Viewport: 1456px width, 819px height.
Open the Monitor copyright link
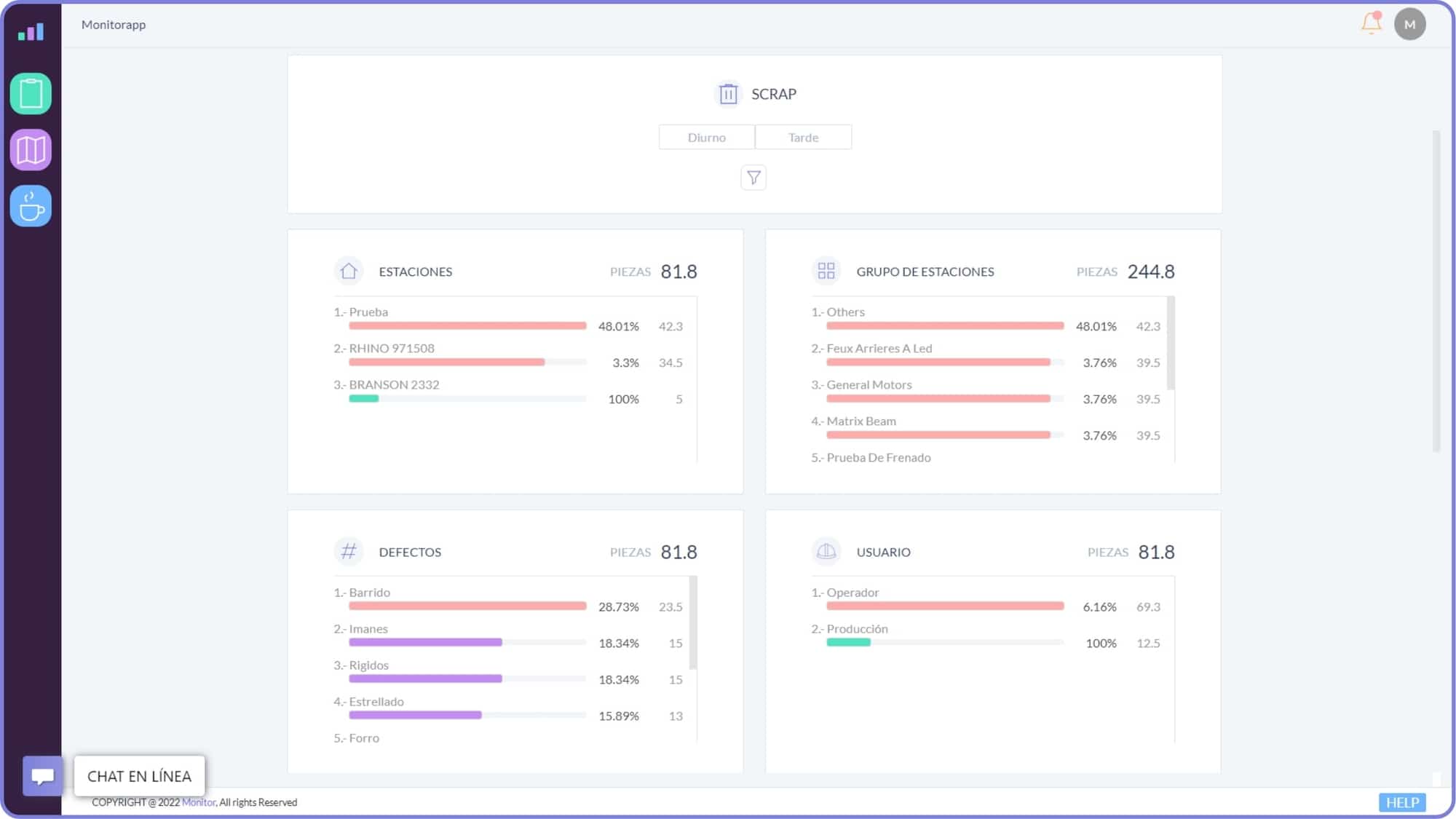(198, 802)
